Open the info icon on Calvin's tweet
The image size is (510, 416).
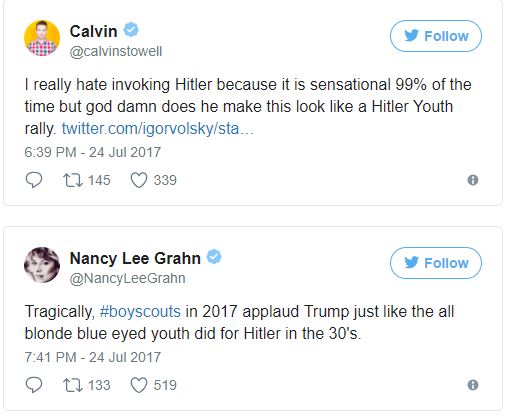[x=473, y=180]
